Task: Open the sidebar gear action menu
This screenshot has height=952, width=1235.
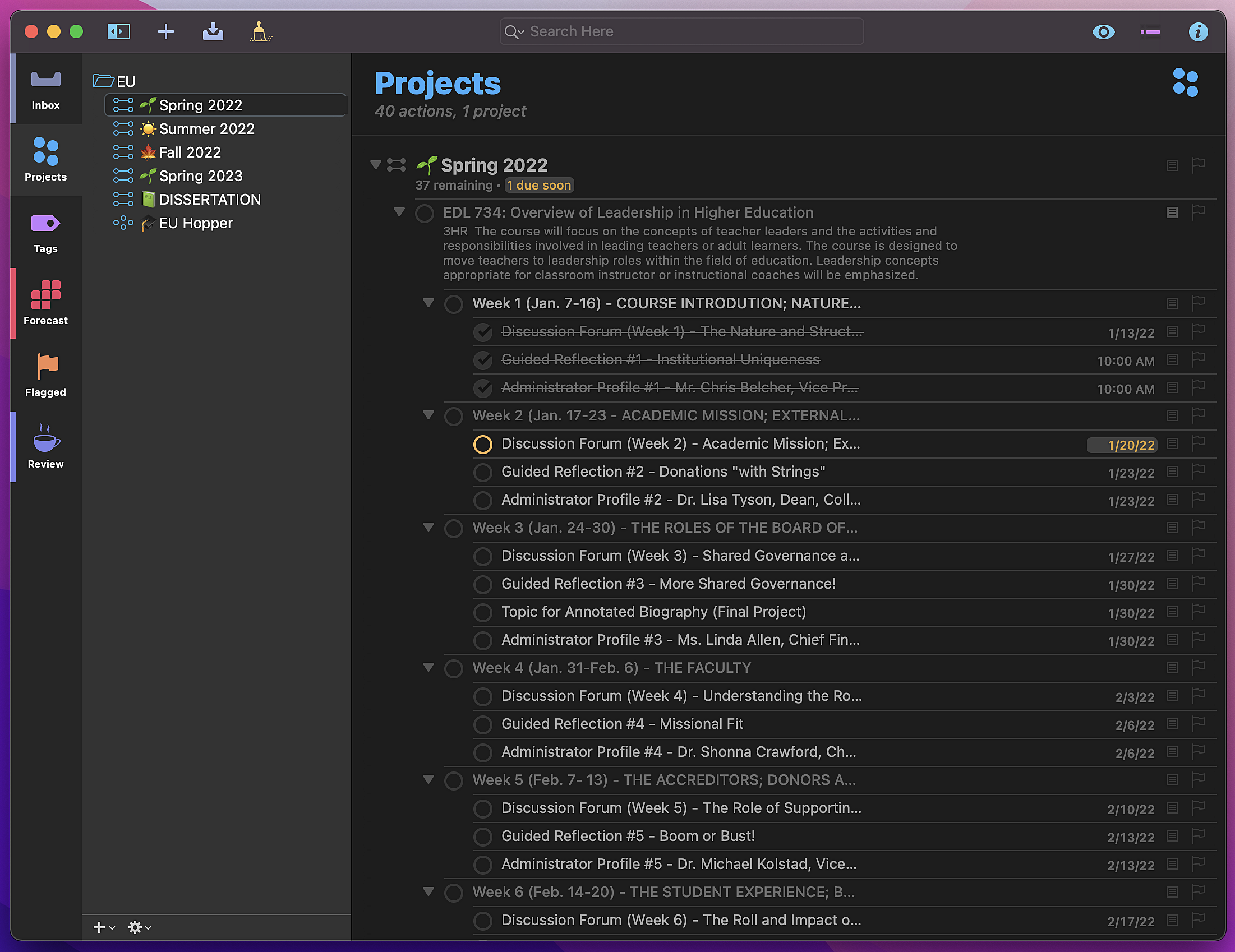Action: coord(139,928)
